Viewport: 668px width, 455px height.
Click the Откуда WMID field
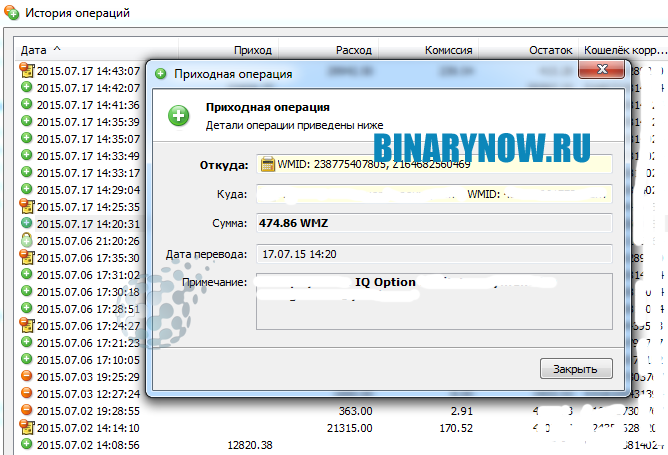pos(434,164)
